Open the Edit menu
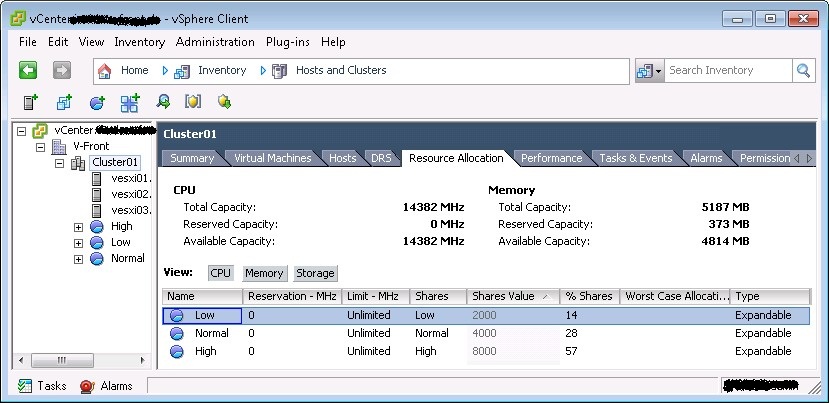The height and width of the screenshot is (403, 829). tap(58, 42)
